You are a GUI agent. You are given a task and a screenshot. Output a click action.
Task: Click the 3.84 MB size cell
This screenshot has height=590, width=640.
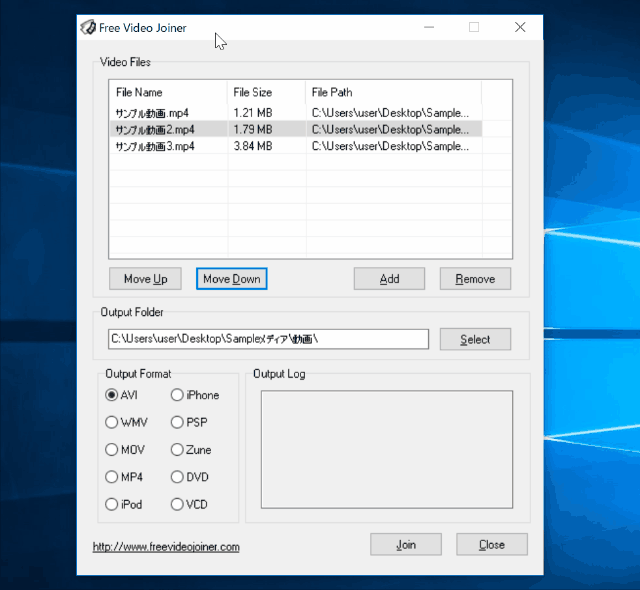pos(253,146)
